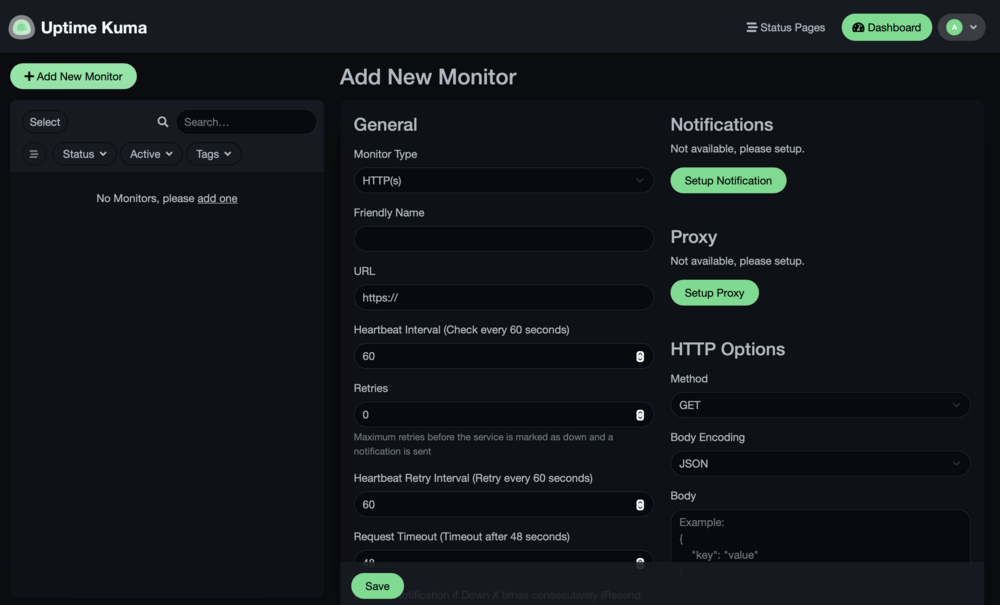Expand the Active filter dropdown
Image resolution: width=1000 pixels, height=605 pixels.
[151, 154]
